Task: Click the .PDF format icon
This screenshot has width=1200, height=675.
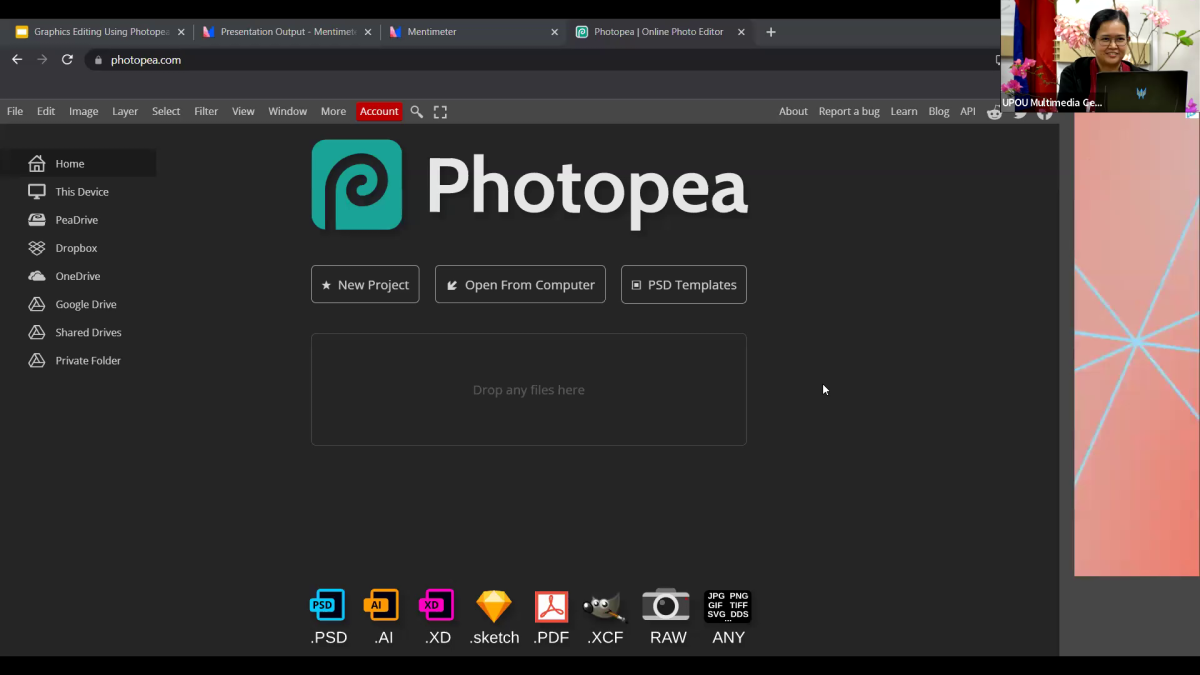Action: (x=551, y=606)
